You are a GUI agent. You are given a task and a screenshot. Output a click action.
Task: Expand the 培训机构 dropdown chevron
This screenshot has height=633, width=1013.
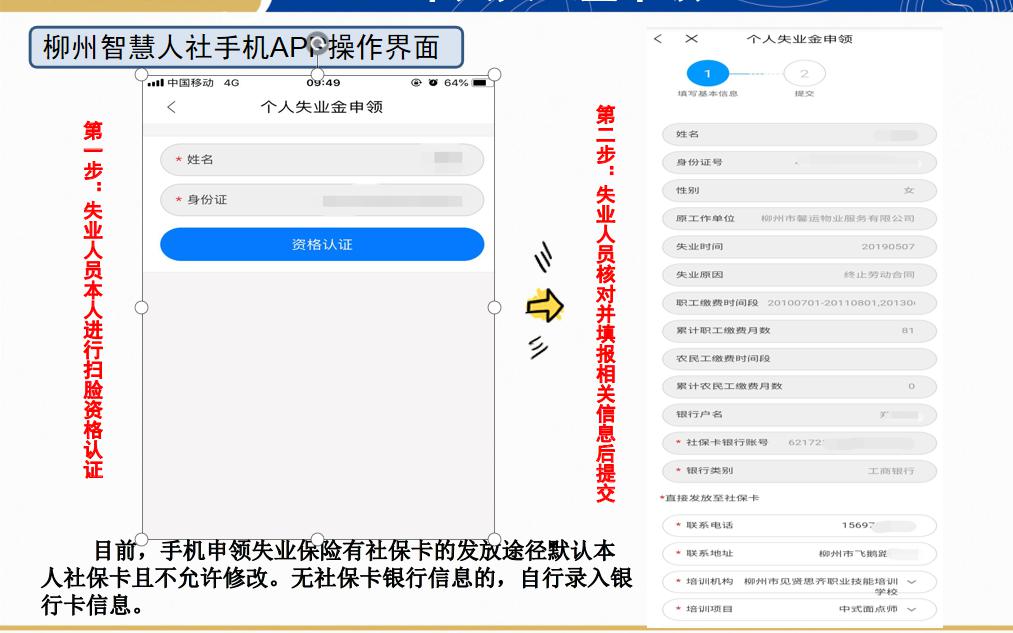tap(910, 581)
